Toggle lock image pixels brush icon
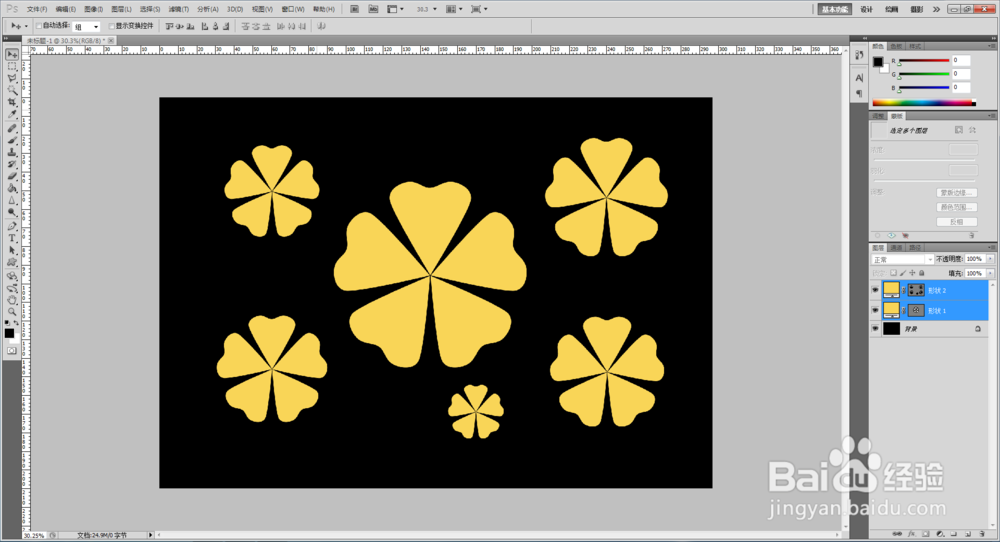1000x542 pixels. 903,273
